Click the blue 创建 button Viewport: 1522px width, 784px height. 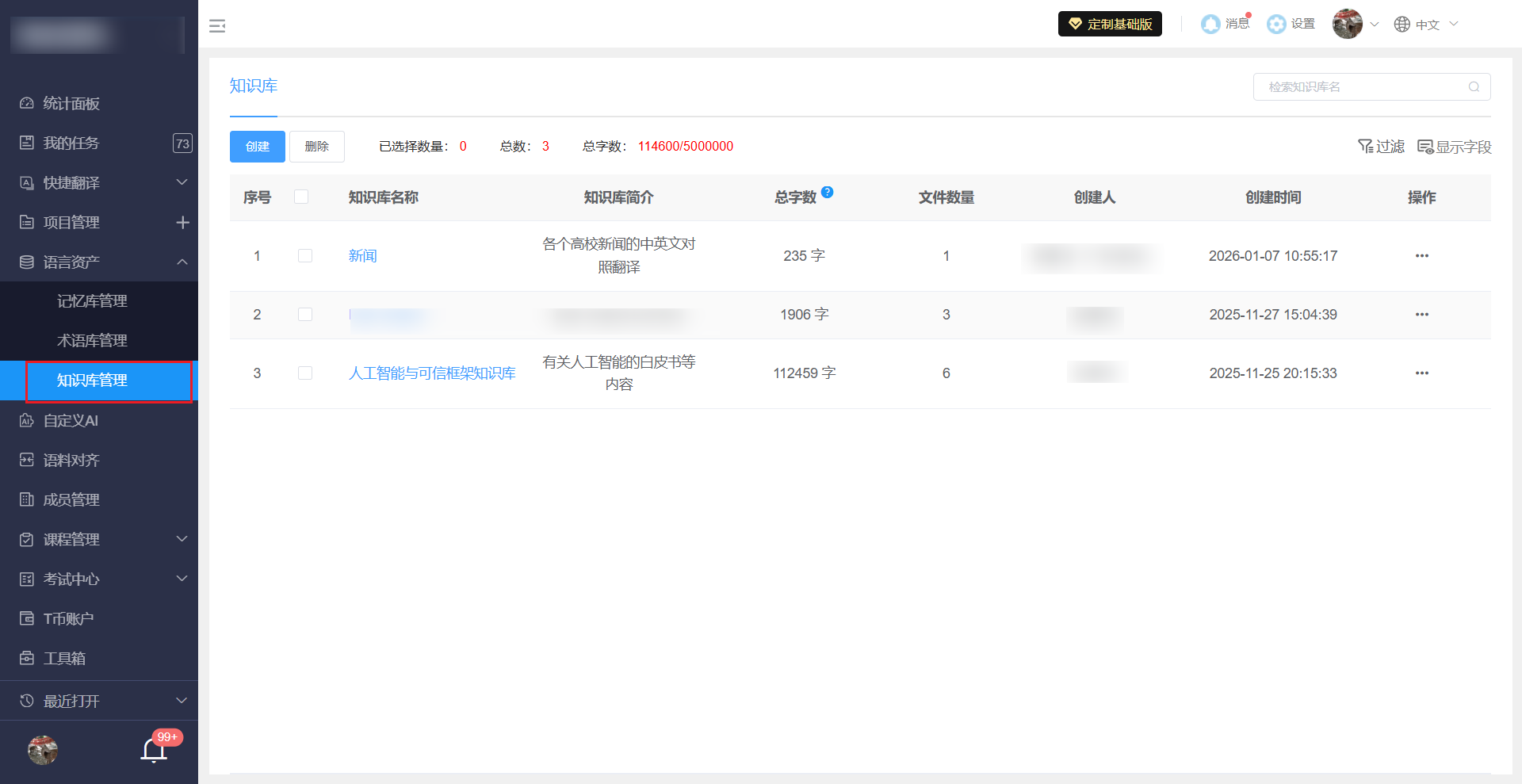click(258, 147)
